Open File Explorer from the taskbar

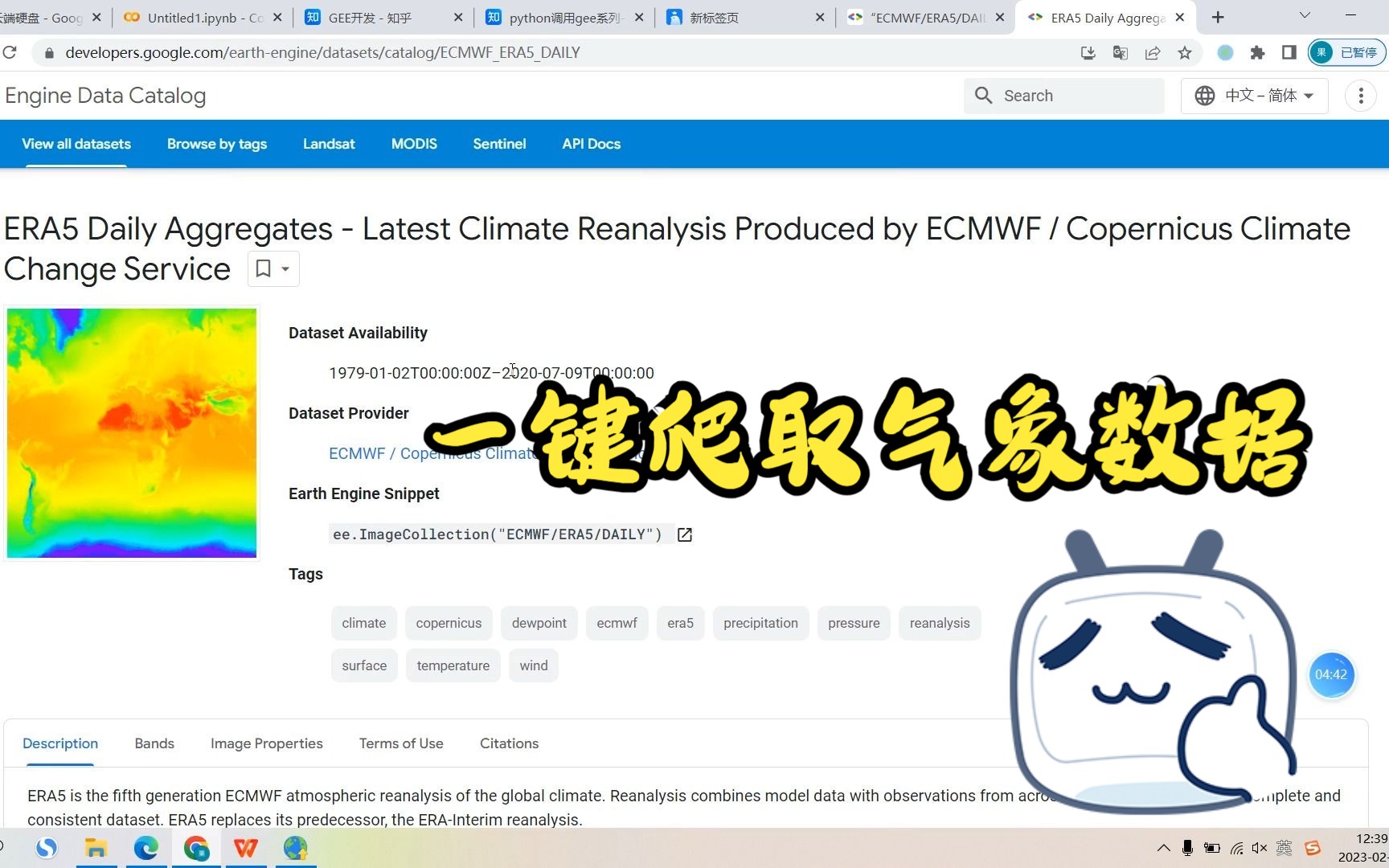[96, 848]
